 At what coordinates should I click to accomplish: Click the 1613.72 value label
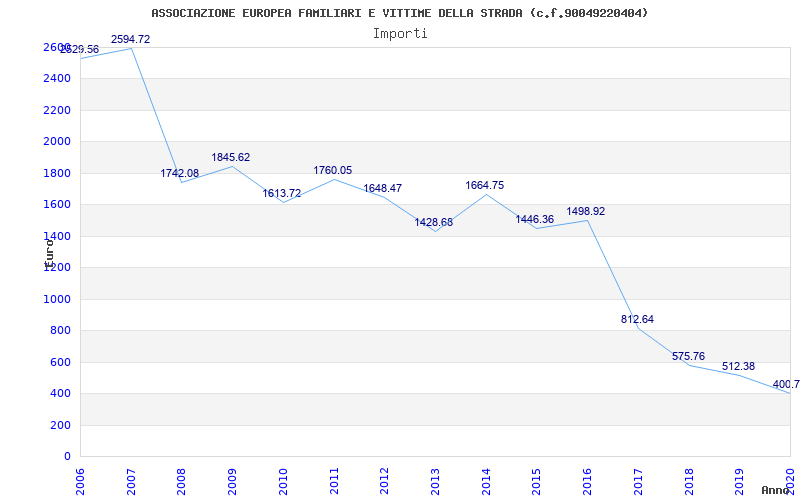pos(282,193)
